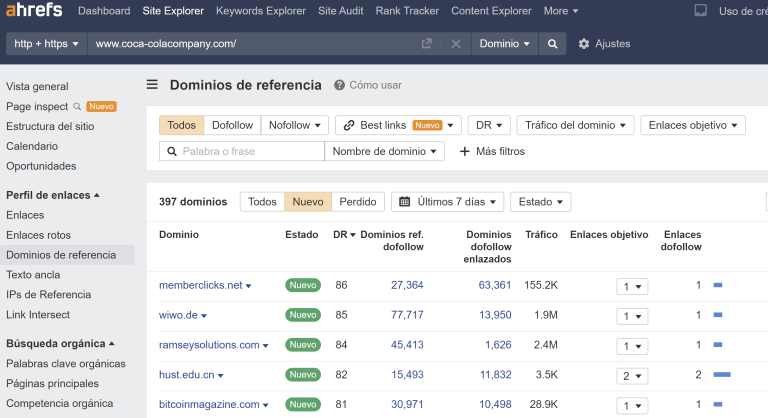Open the Últimos 7 días date dropdown

(x=449, y=201)
